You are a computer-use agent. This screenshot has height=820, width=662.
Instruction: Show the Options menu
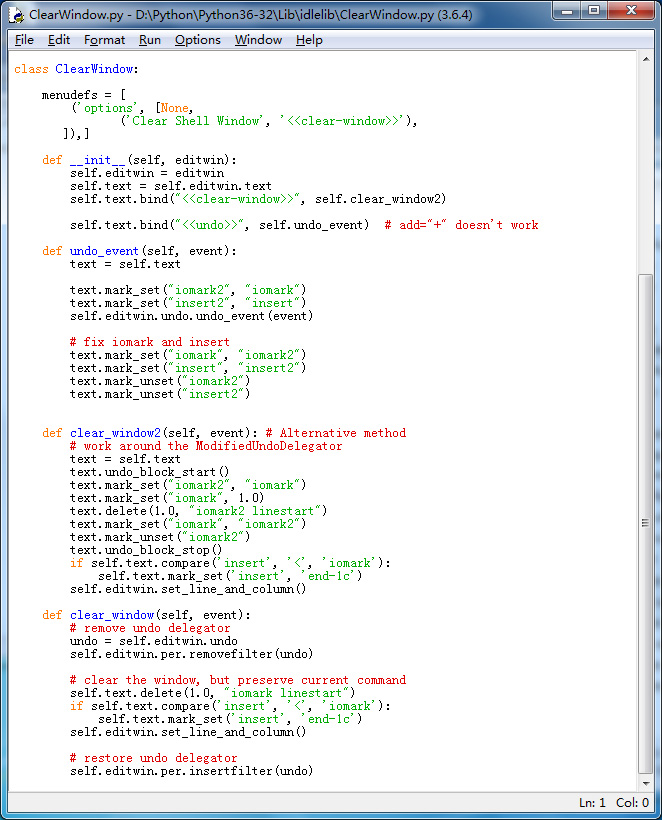197,40
